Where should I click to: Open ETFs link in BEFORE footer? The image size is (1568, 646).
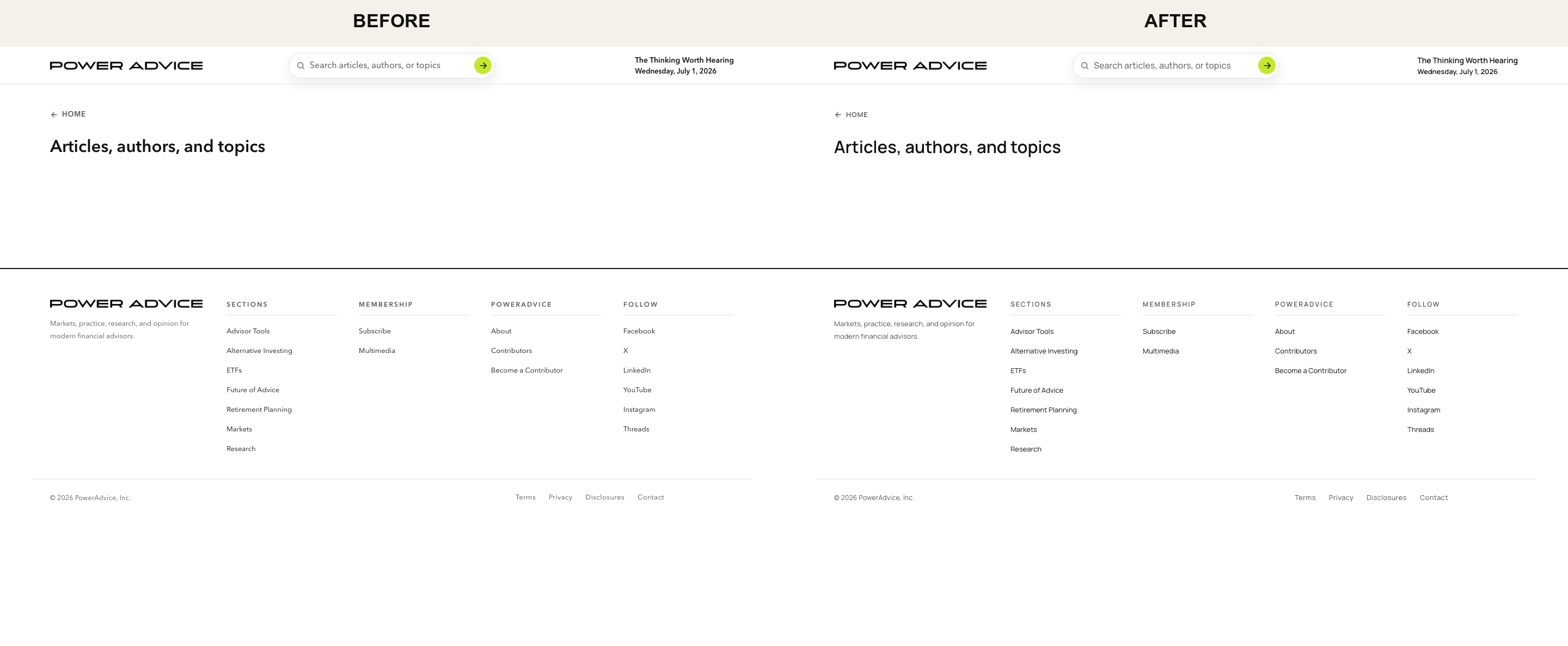pyautogui.click(x=234, y=370)
